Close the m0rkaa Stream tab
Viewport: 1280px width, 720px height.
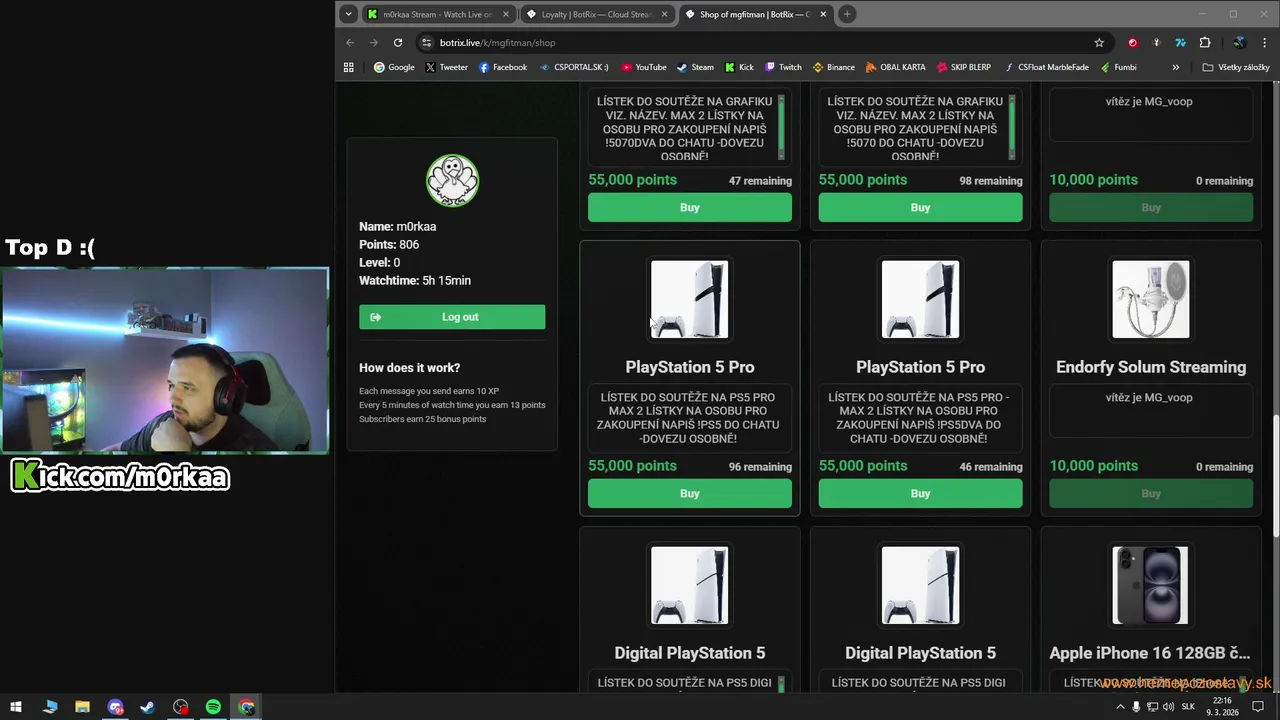[x=506, y=14]
